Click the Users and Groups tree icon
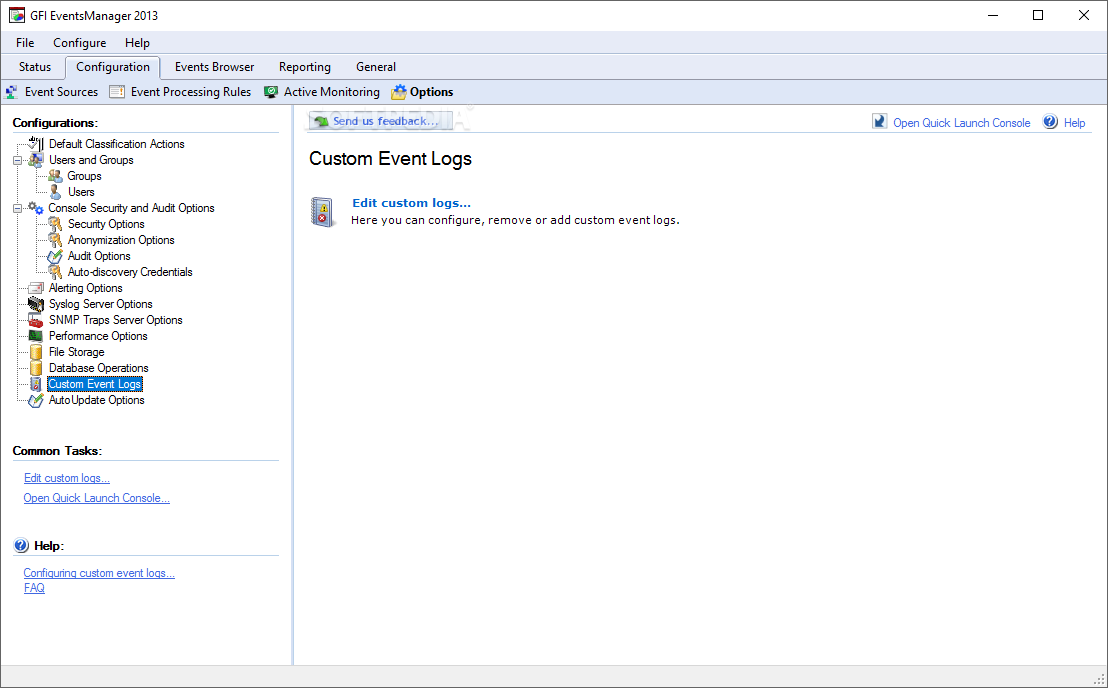 point(35,160)
